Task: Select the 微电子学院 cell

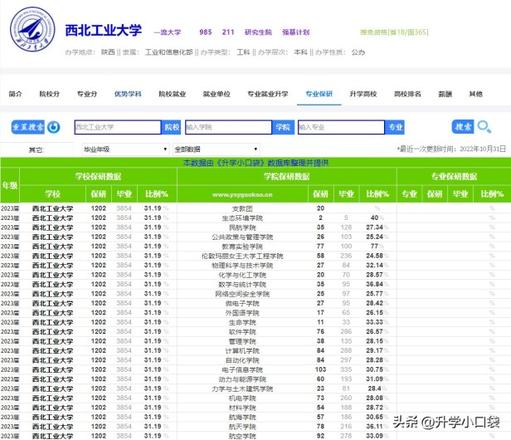Action: pos(242,304)
